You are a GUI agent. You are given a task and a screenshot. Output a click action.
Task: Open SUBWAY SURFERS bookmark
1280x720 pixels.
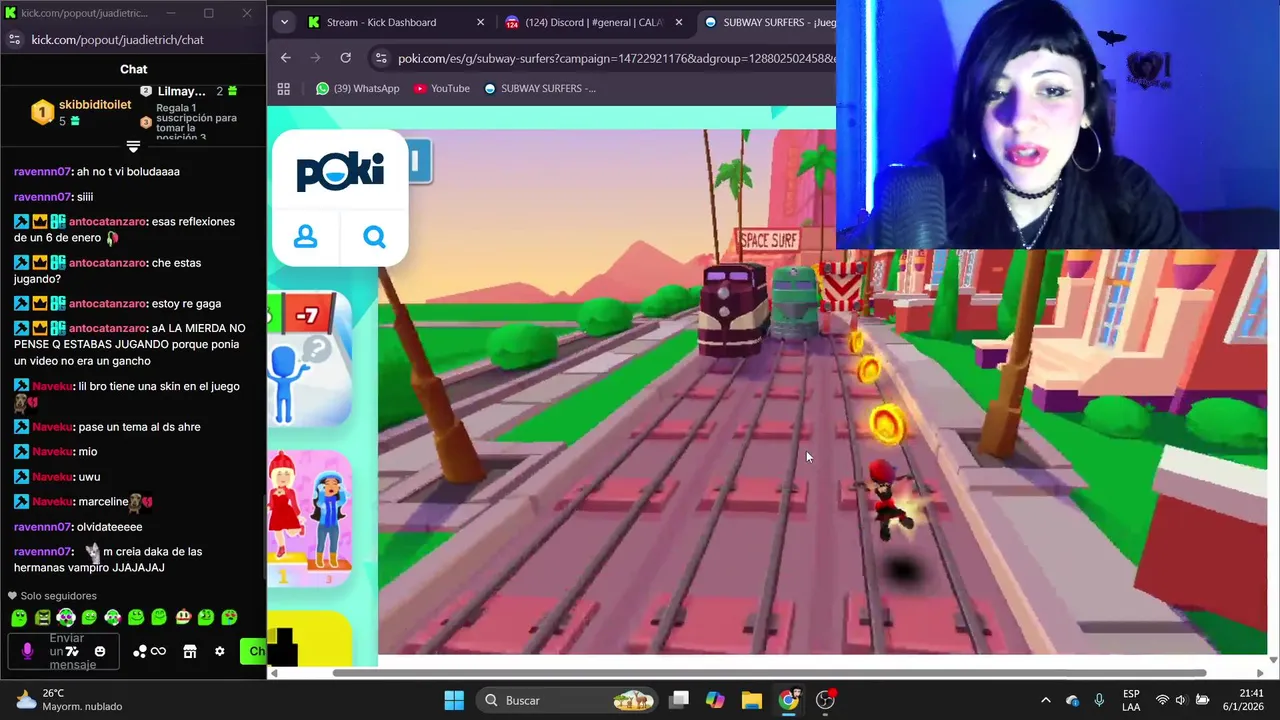[x=539, y=88]
